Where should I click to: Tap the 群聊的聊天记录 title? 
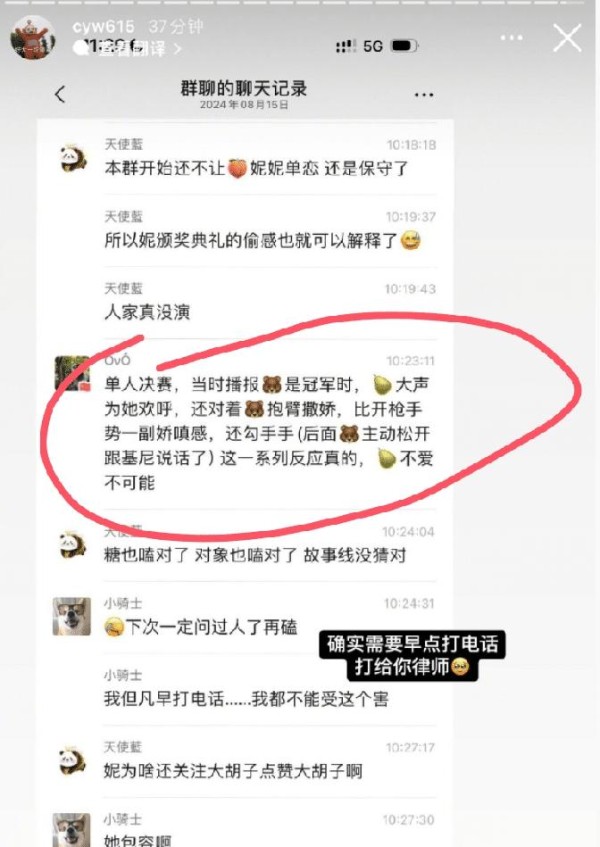(244, 88)
